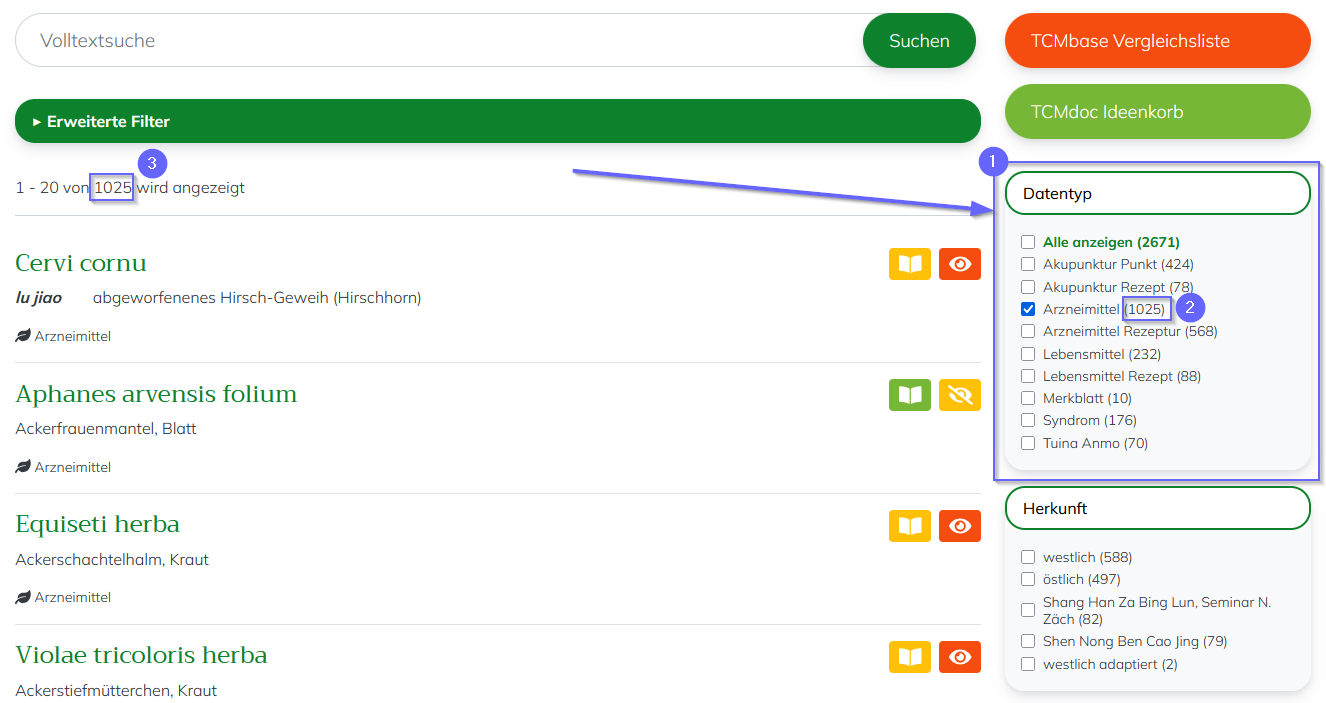Open the Cervi cornu entry link

[x=81, y=263]
